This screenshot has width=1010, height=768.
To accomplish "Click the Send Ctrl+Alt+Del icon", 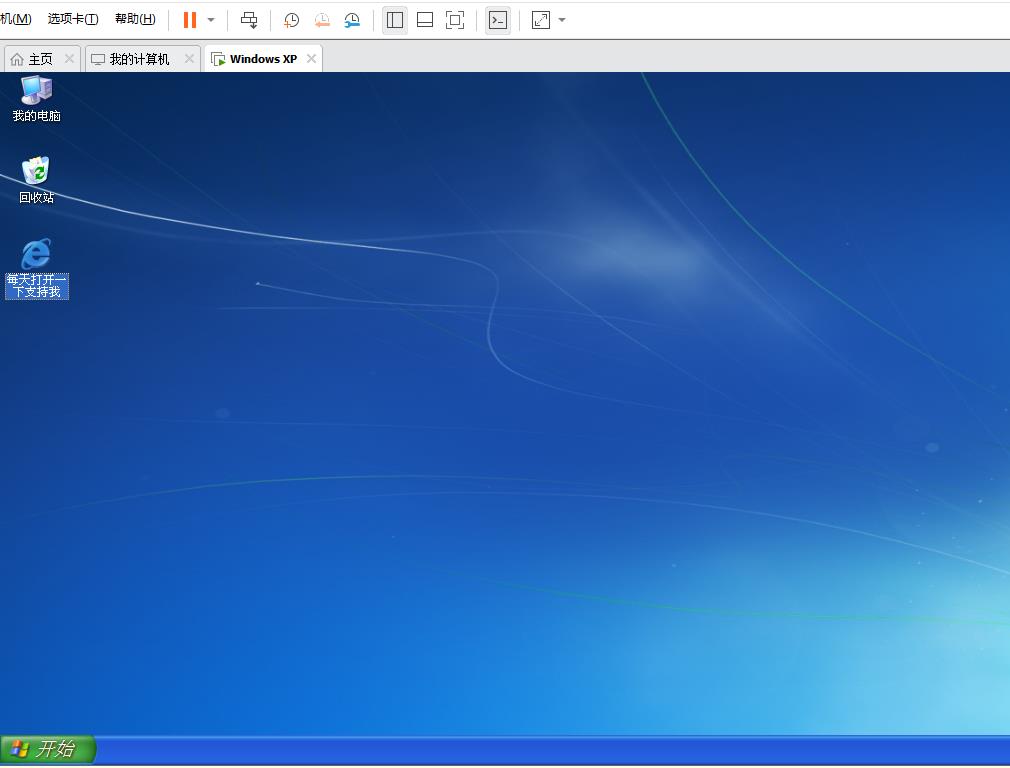I will click(249, 20).
